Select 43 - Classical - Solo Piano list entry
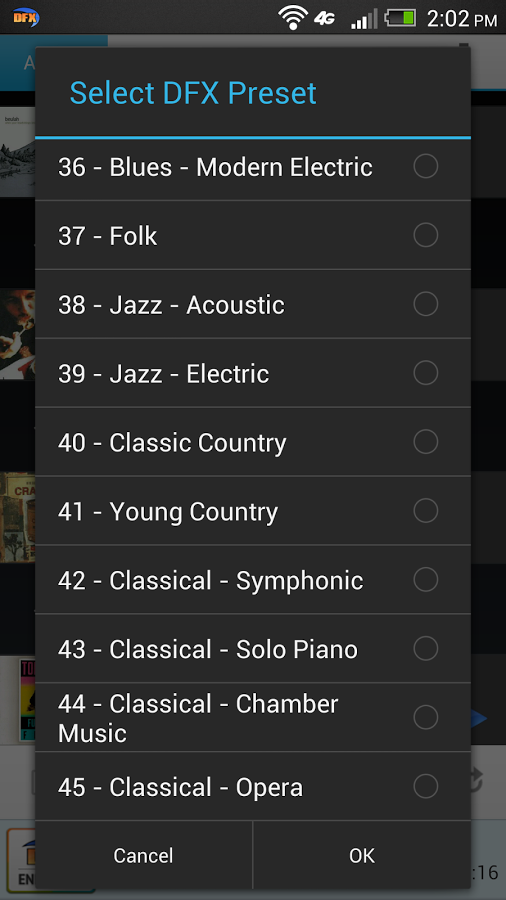This screenshot has height=900, width=506. [252, 649]
